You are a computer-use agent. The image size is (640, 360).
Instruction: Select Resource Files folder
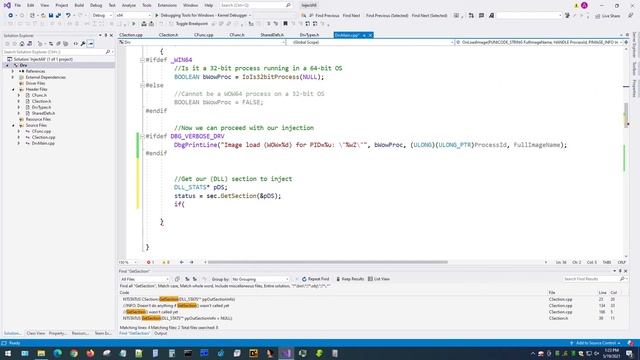point(38,119)
